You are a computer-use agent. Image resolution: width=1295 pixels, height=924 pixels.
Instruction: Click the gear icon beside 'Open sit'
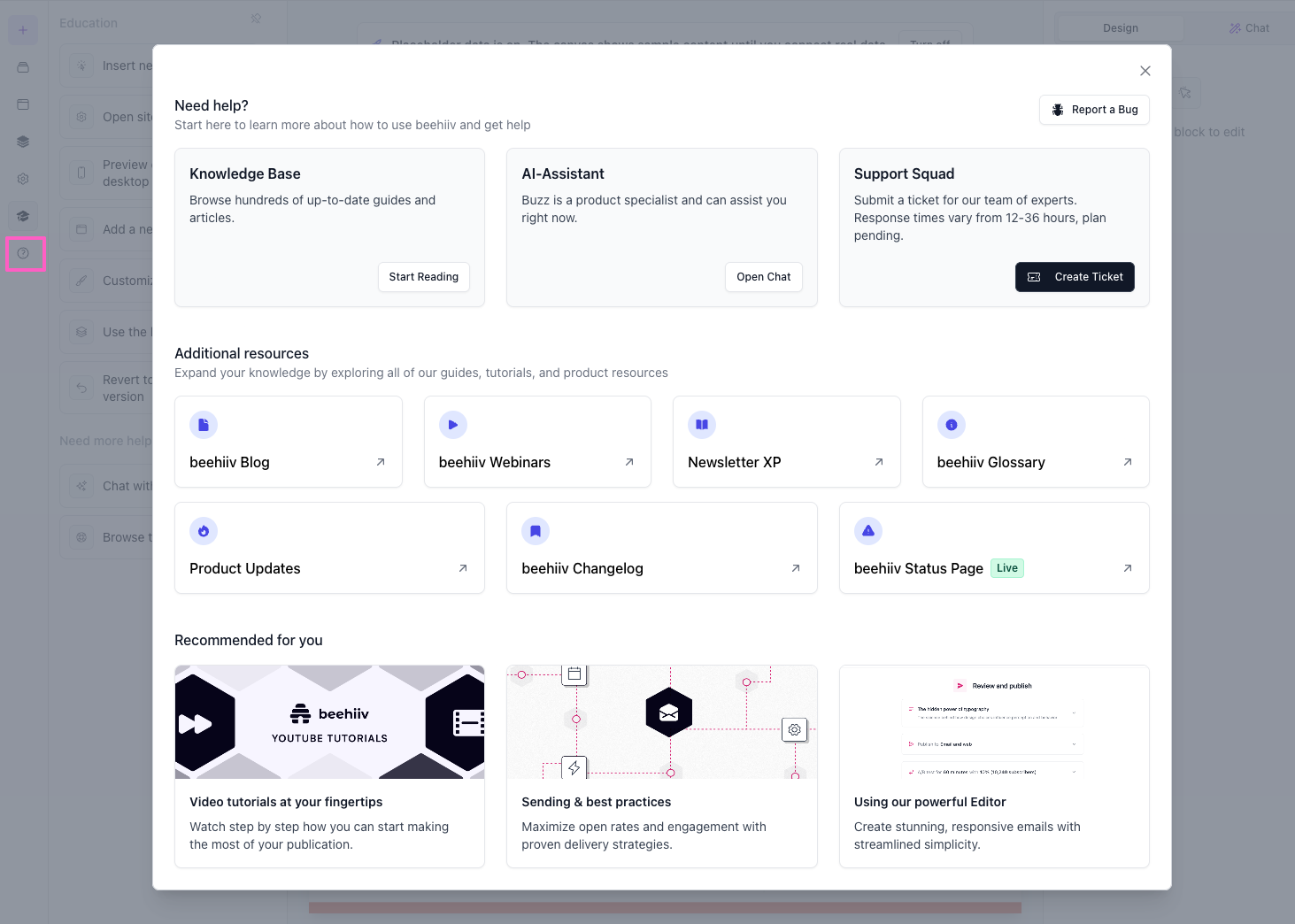(x=81, y=117)
